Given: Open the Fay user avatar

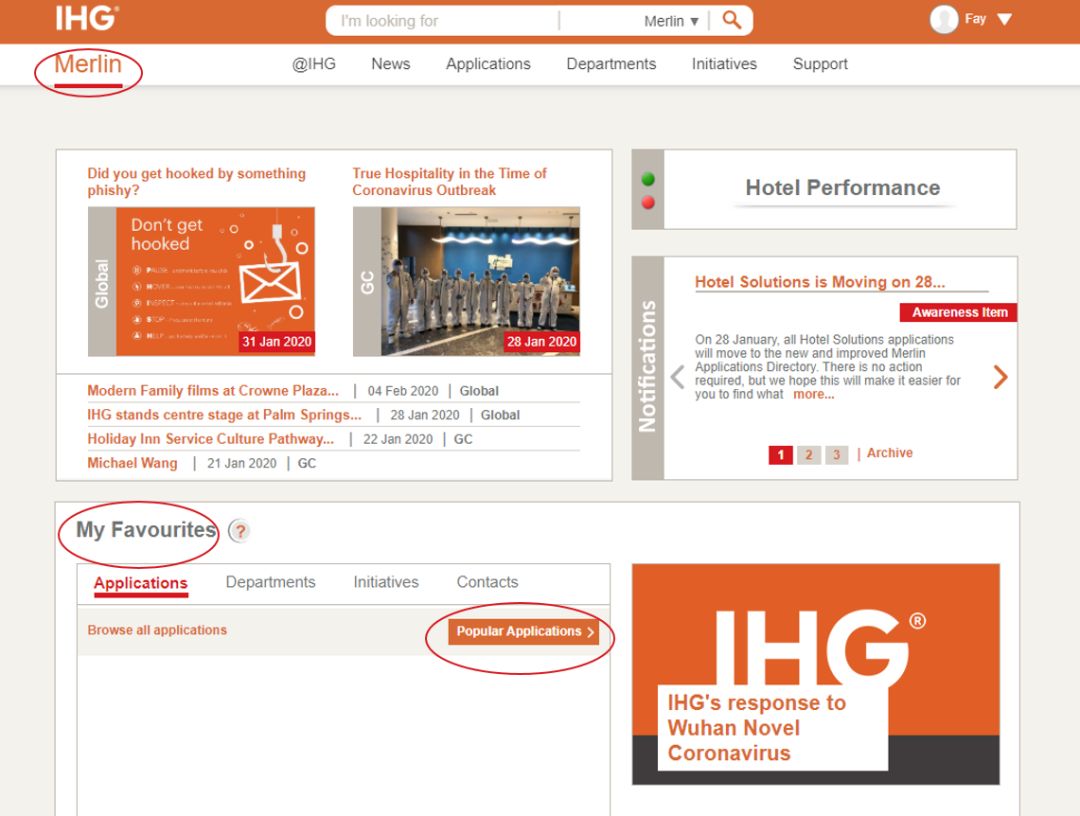Looking at the screenshot, I should (944, 19).
